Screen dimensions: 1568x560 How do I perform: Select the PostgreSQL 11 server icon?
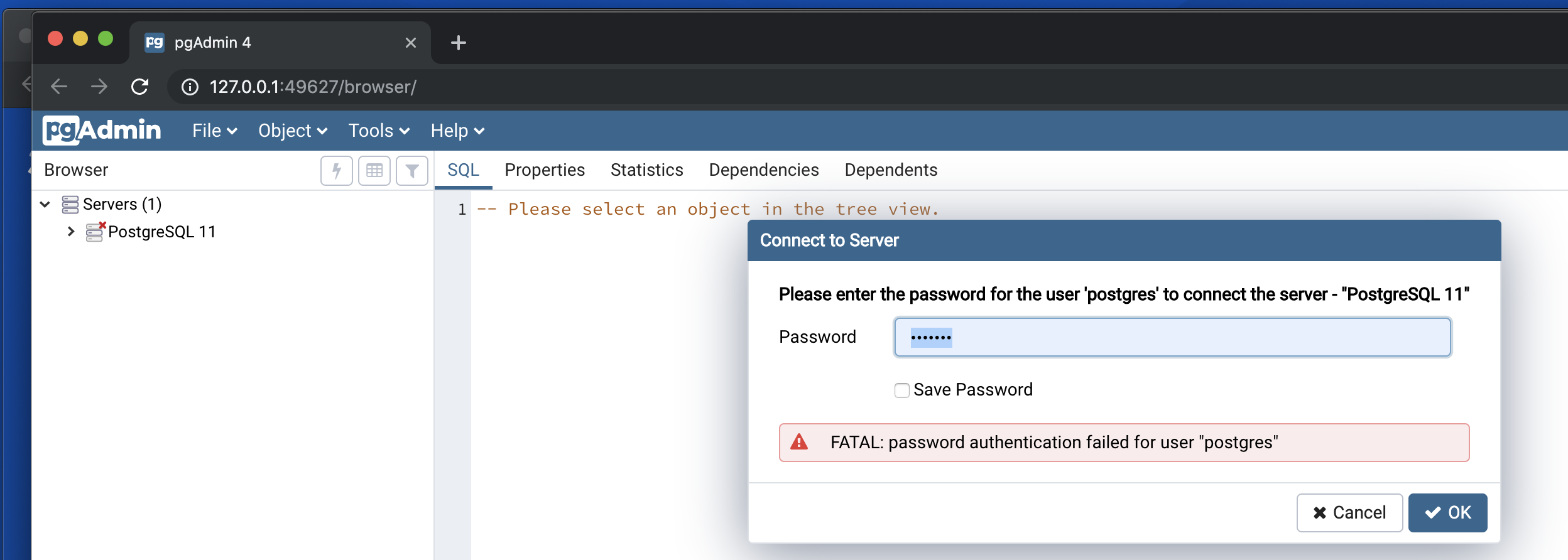pyautogui.click(x=94, y=231)
